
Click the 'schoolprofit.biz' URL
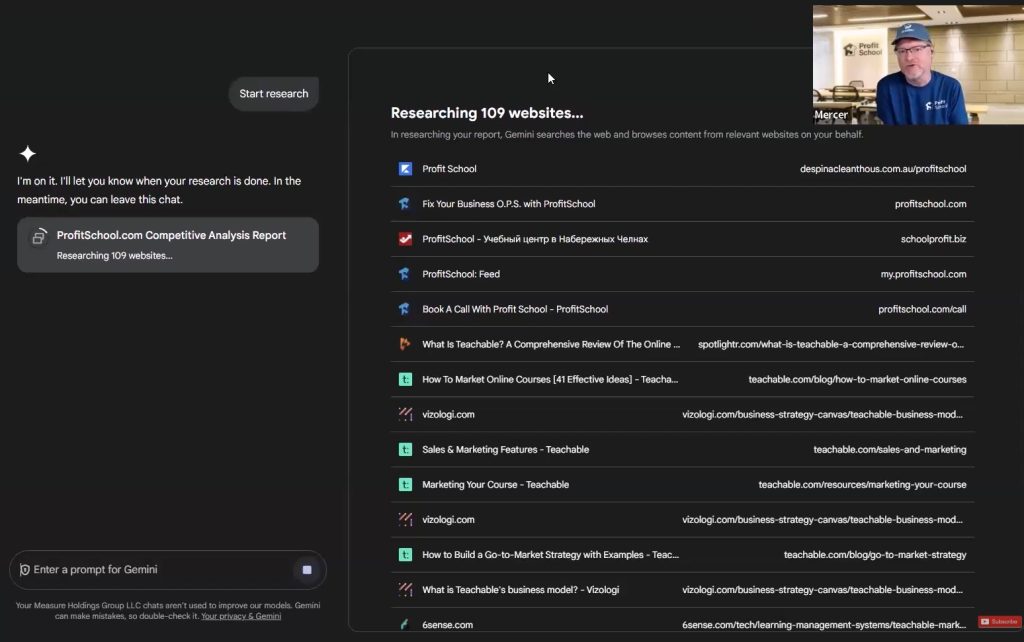(x=933, y=239)
